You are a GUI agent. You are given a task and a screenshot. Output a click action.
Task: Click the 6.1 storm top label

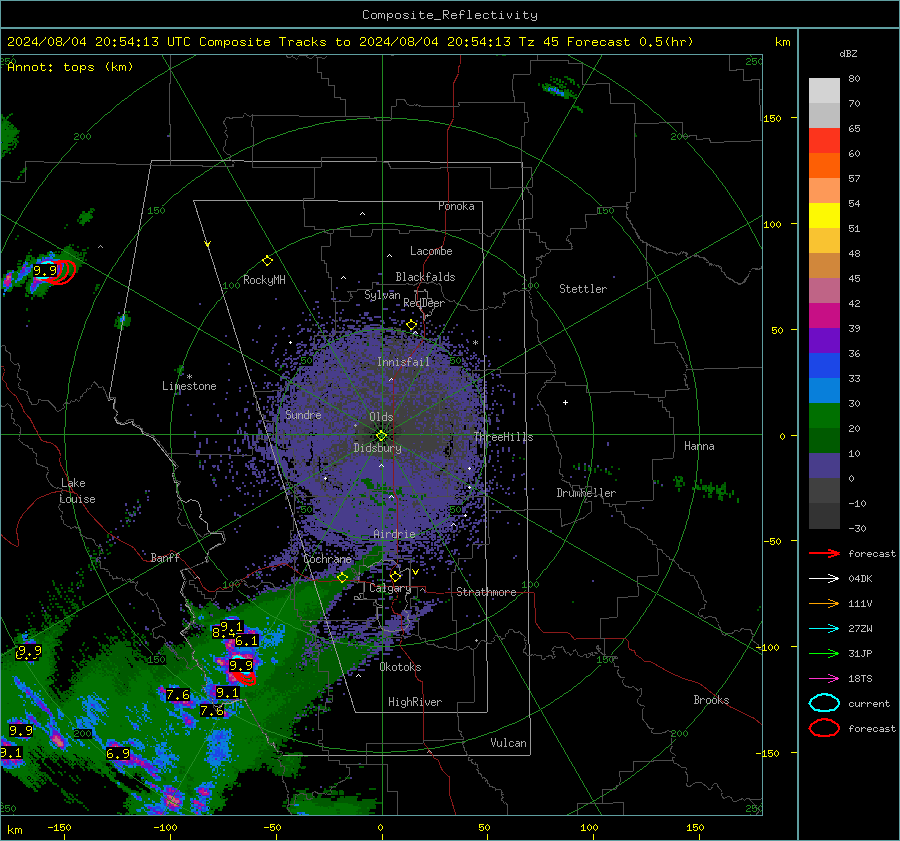(x=246, y=641)
